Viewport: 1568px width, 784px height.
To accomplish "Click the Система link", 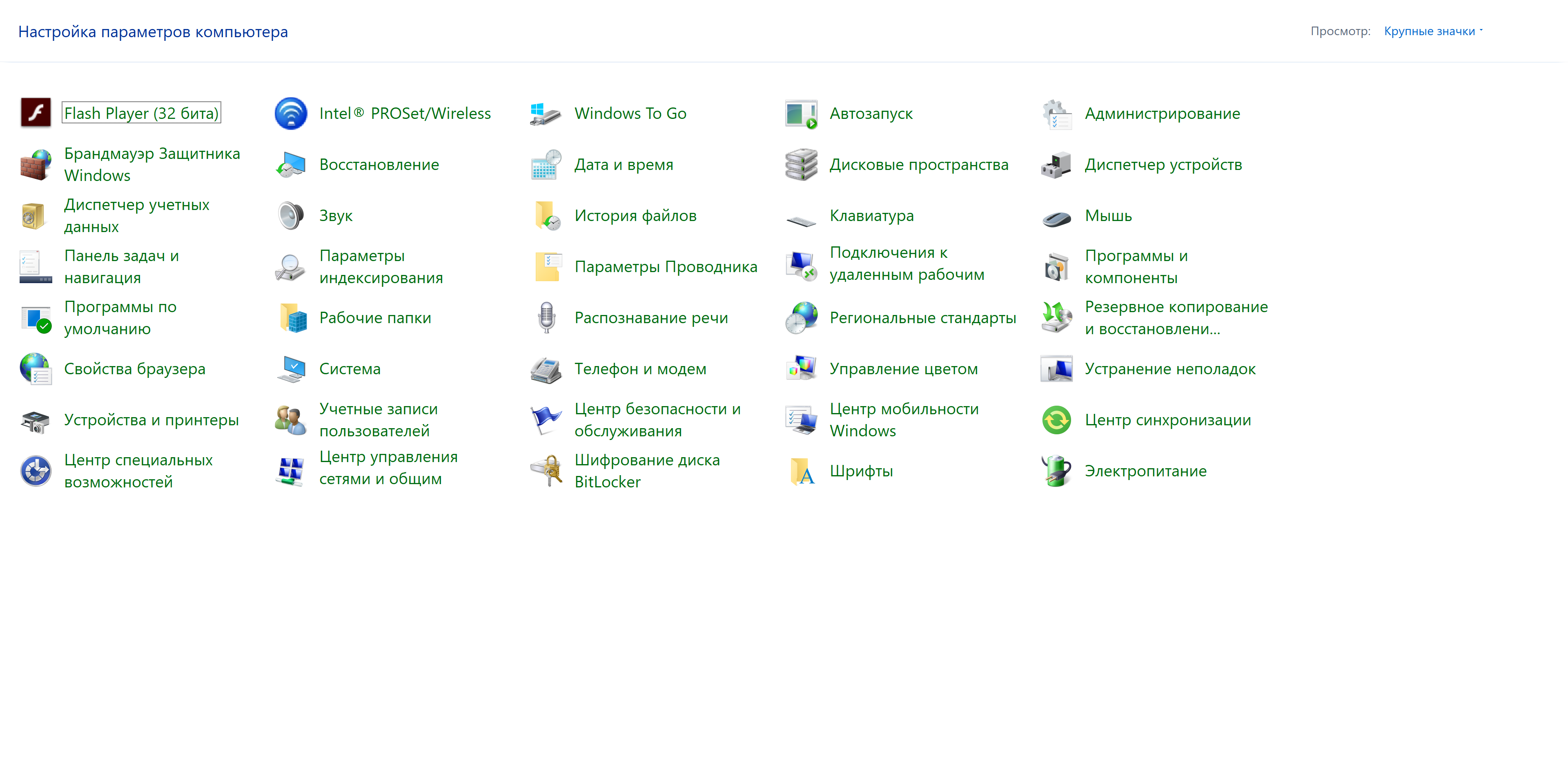I will [x=350, y=369].
